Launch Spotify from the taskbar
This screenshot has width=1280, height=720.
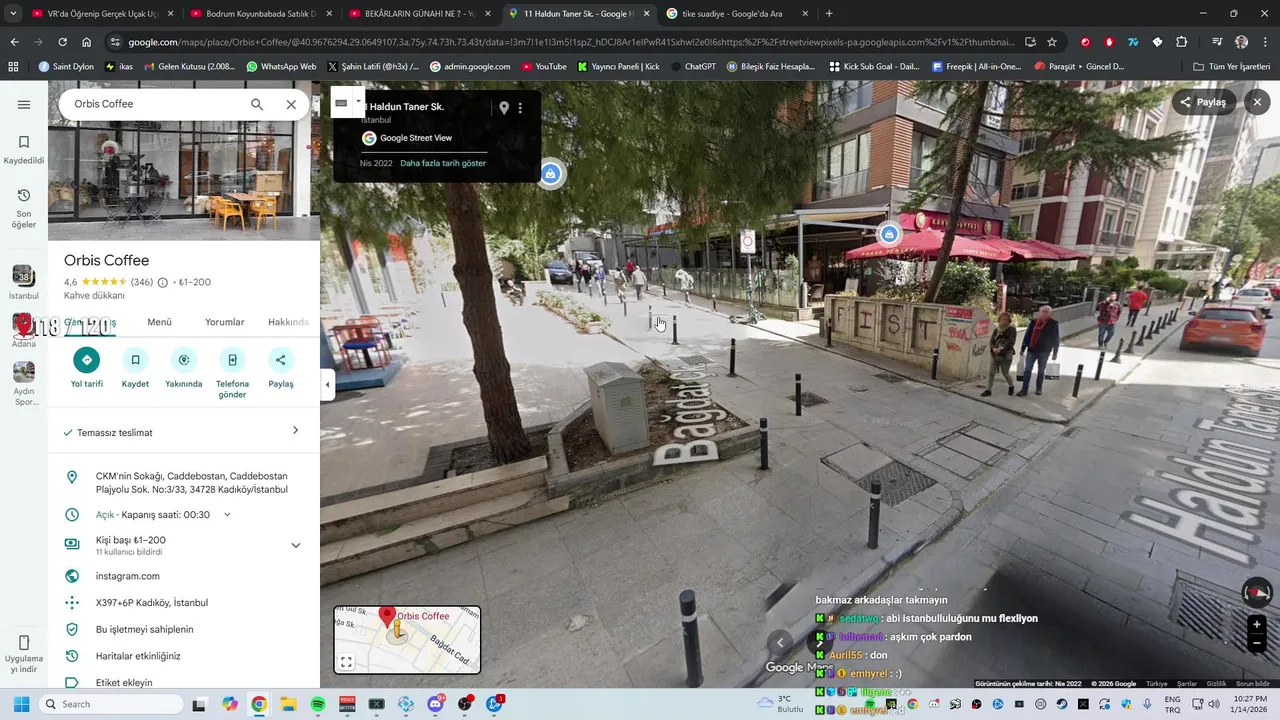[x=318, y=704]
